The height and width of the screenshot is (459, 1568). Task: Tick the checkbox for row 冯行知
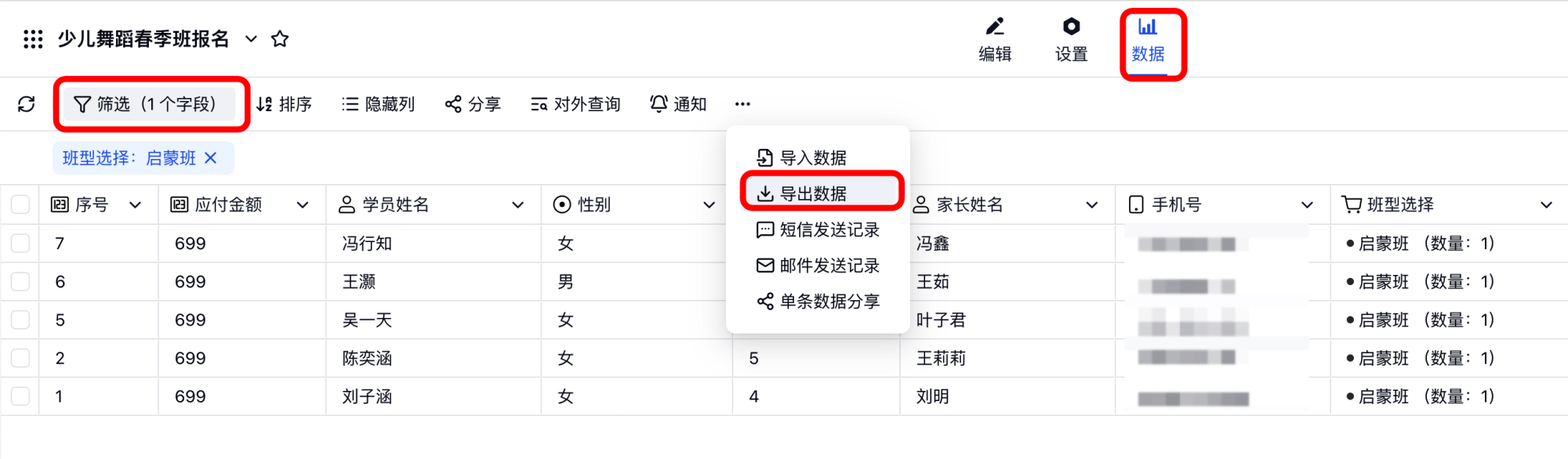[20, 244]
